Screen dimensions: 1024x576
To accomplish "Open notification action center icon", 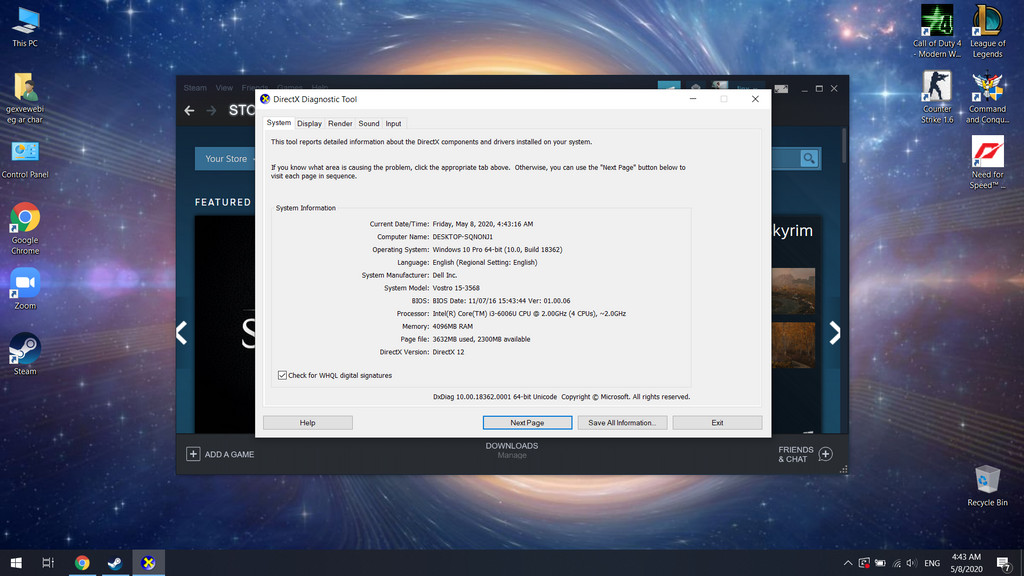I will click(x=1004, y=563).
